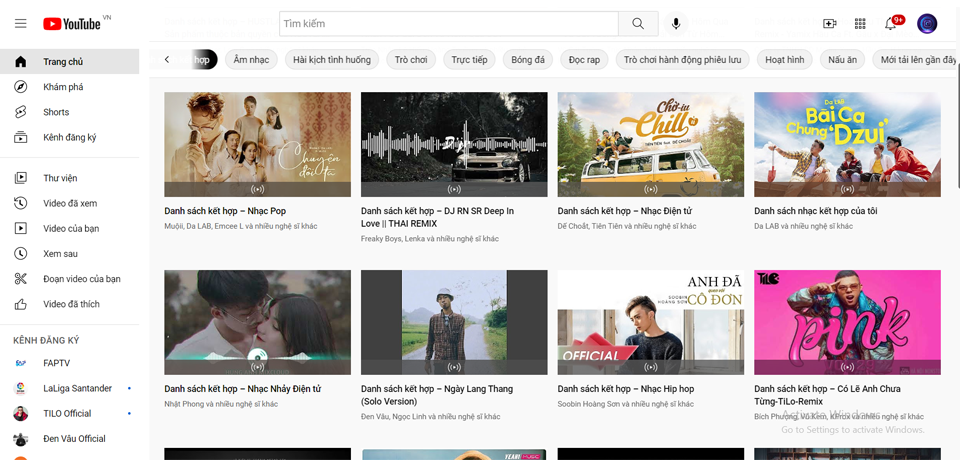Select the Bóng đá filter chip

tap(528, 59)
